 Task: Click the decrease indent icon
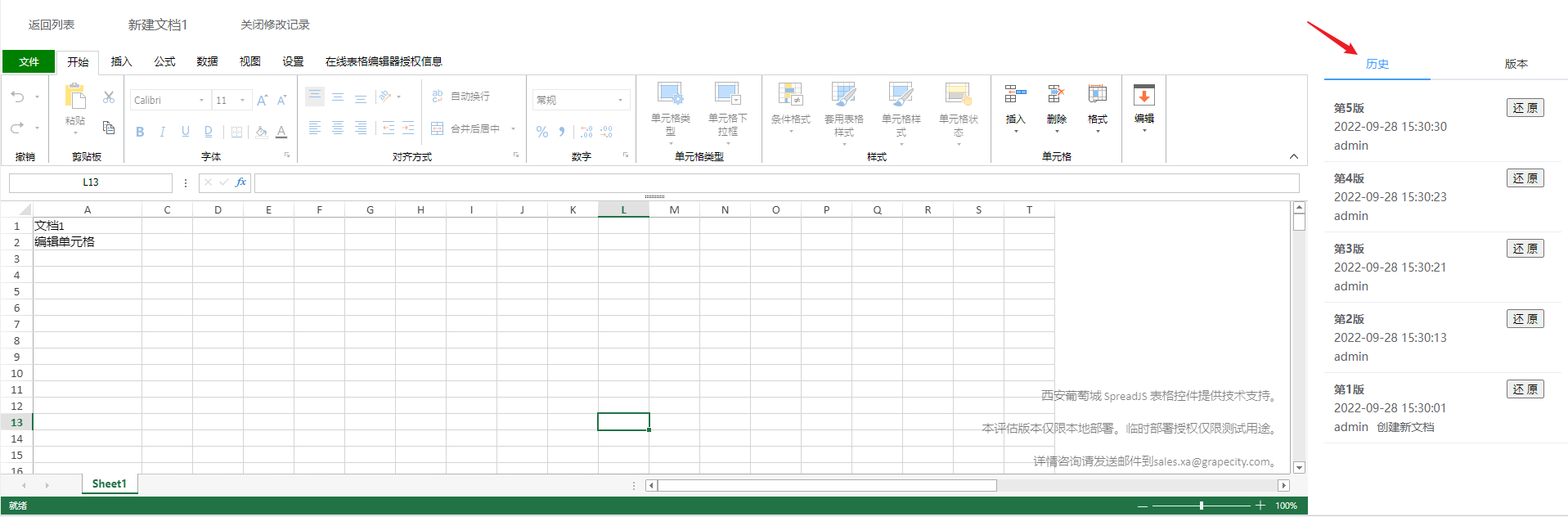[x=389, y=128]
